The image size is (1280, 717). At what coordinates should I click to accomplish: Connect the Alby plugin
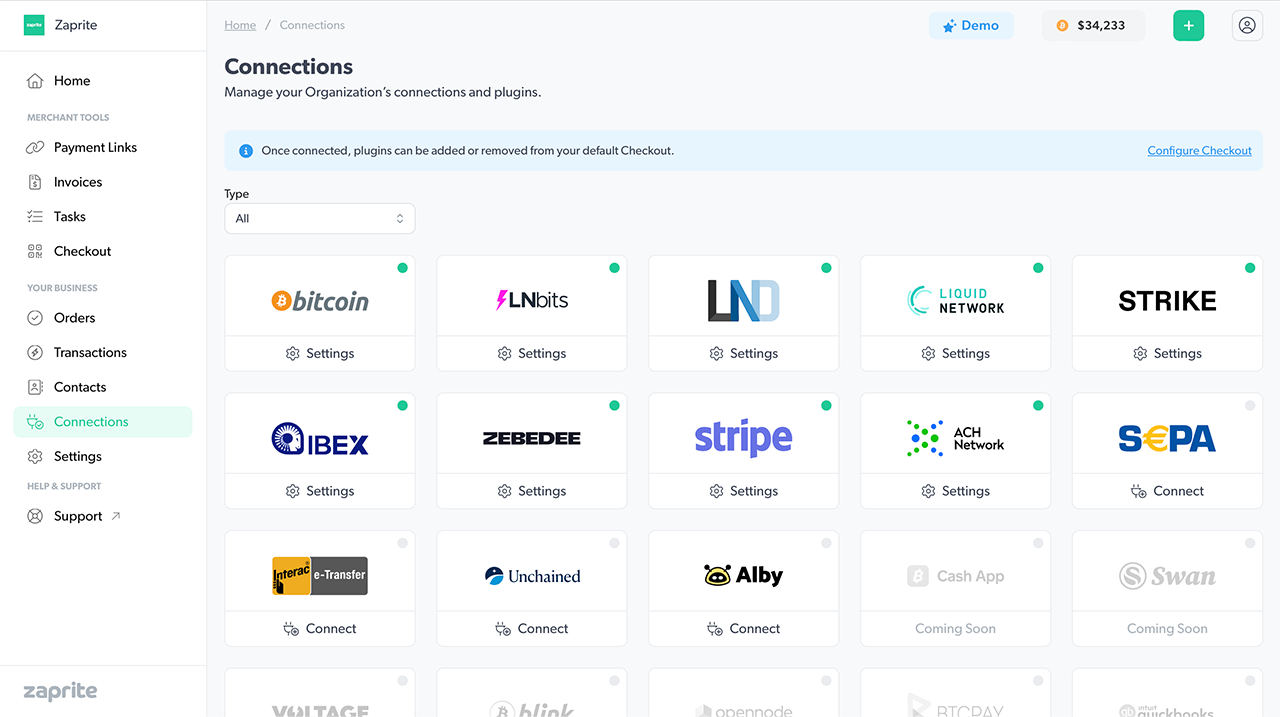(743, 629)
